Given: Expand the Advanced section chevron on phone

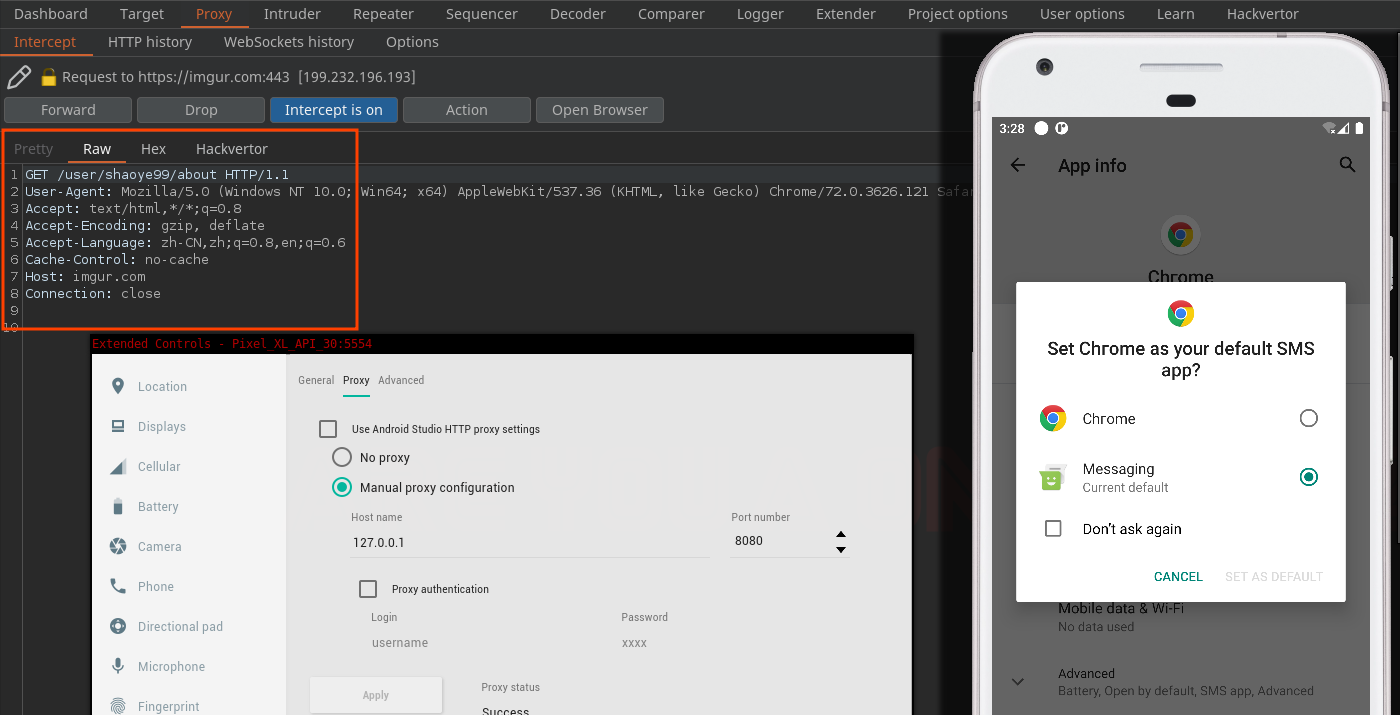Looking at the screenshot, I should 1018,682.
